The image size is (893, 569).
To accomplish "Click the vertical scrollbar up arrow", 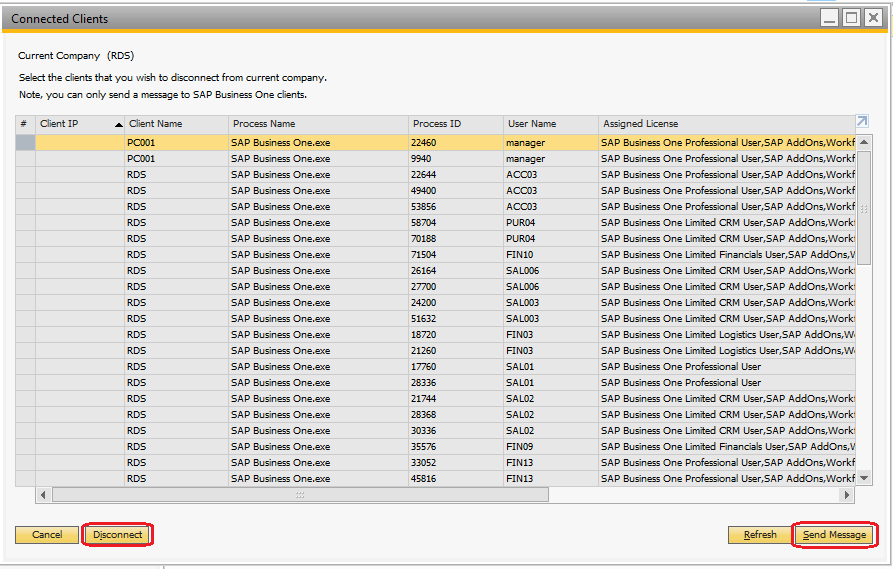I will (864, 142).
